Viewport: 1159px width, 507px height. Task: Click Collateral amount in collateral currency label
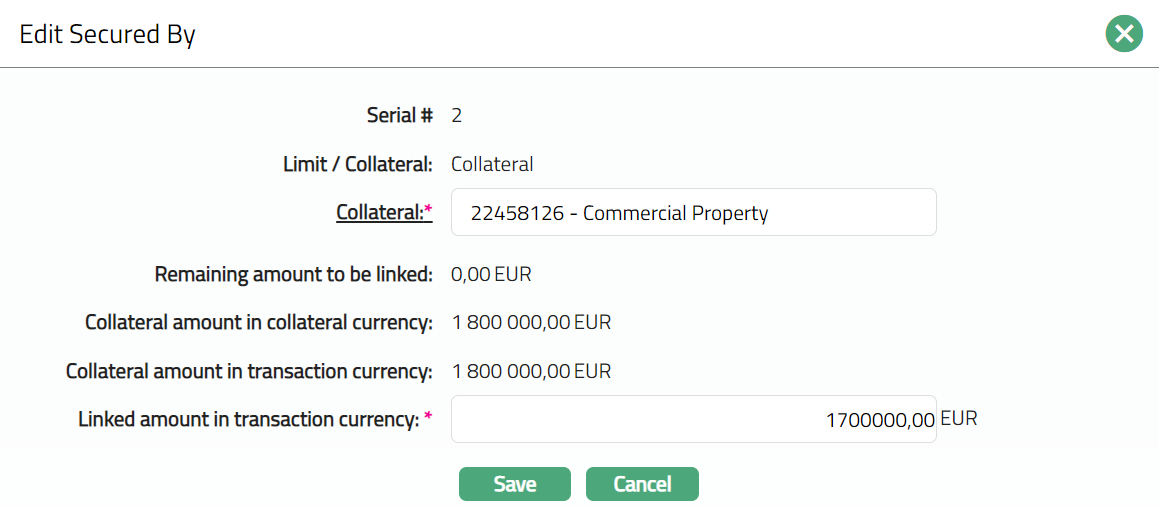pyautogui.click(x=258, y=323)
